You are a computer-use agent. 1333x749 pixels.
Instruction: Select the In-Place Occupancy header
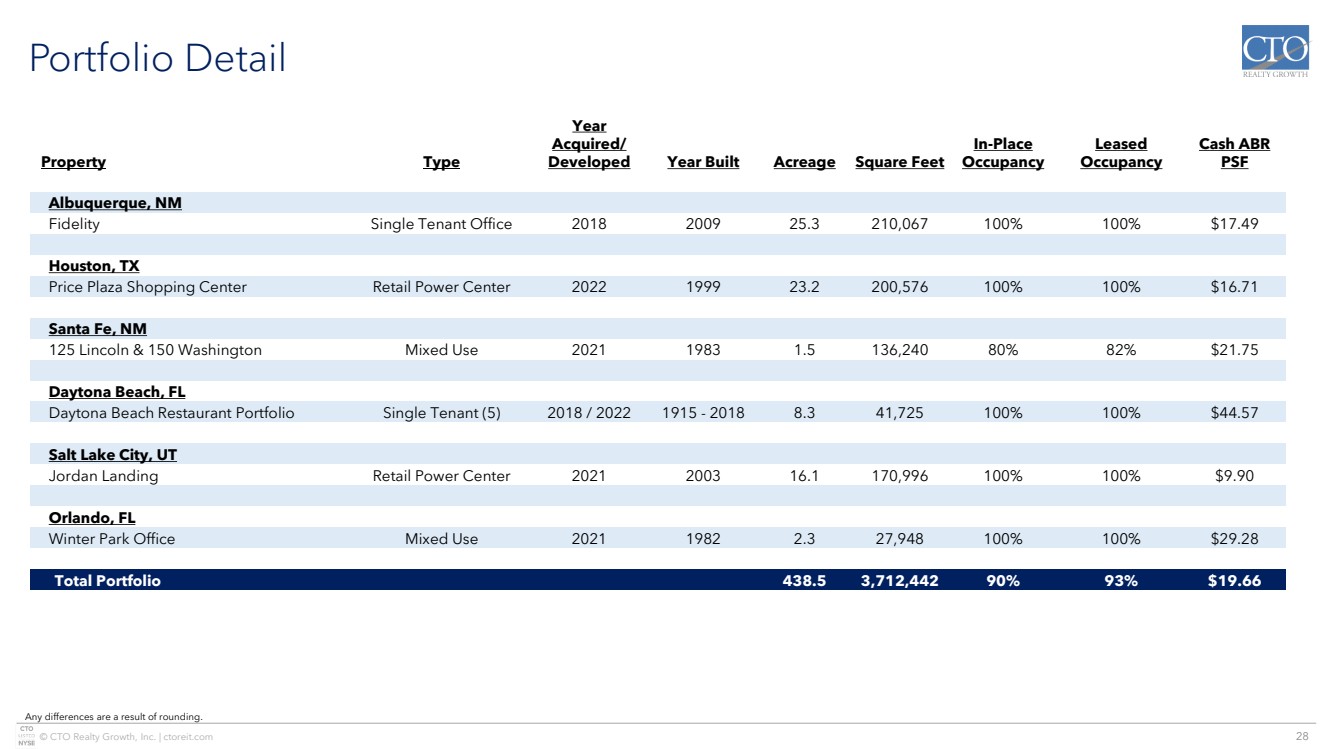(x=1003, y=153)
